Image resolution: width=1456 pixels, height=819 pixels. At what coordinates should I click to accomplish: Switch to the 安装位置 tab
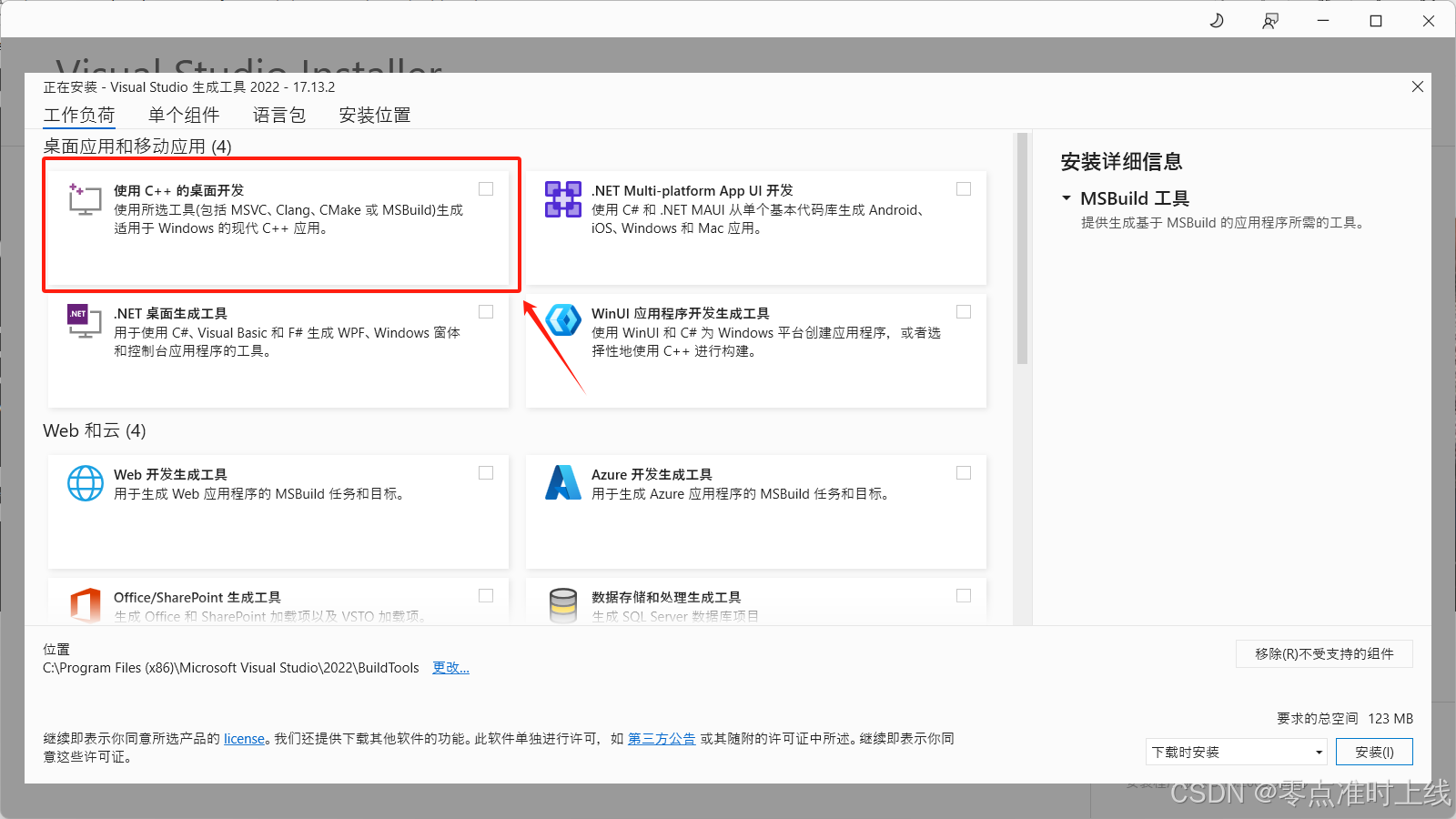(375, 116)
